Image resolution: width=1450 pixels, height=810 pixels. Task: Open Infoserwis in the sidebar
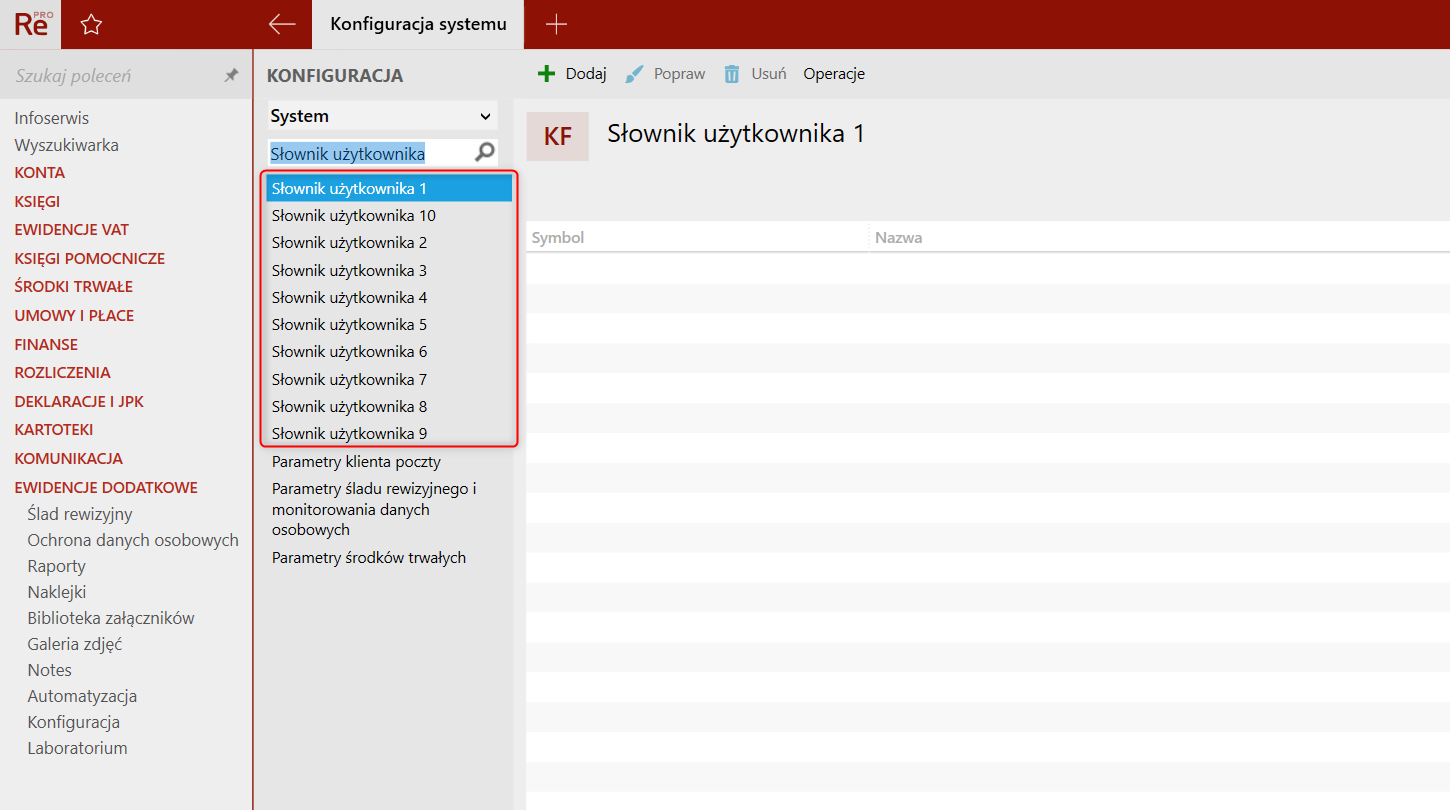click(52, 118)
